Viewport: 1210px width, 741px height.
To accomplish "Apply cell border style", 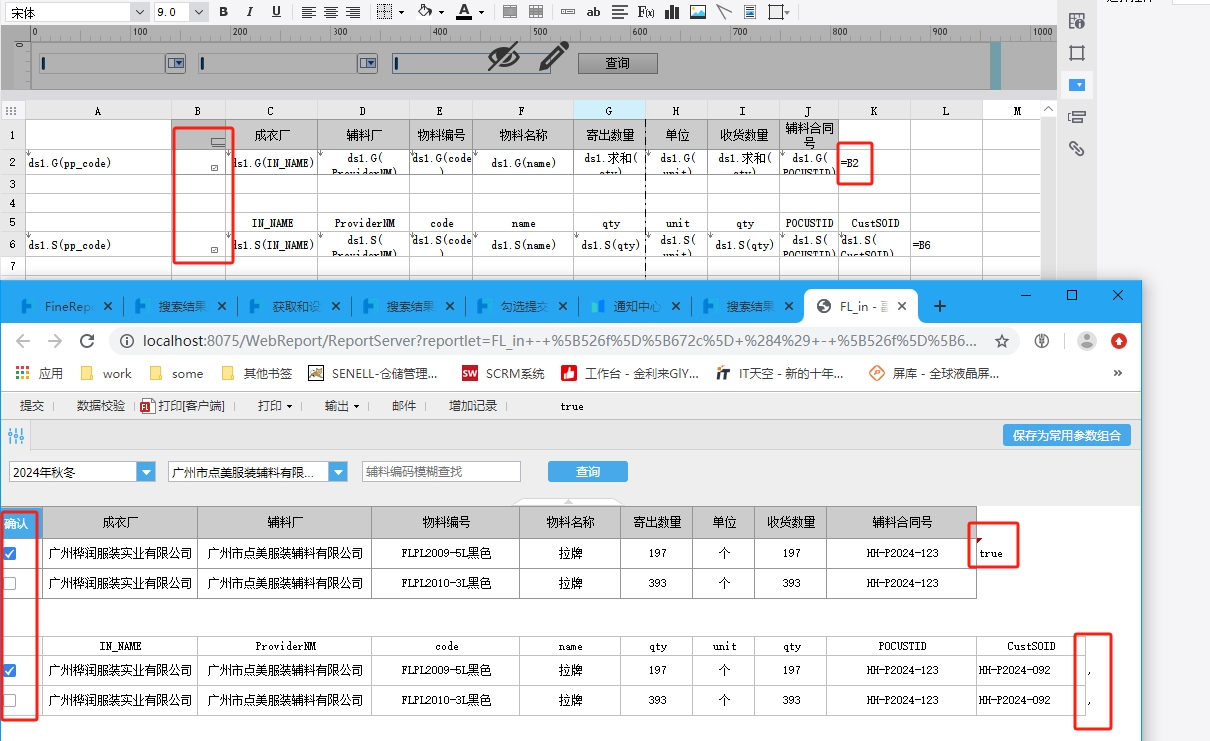I will (x=384, y=12).
